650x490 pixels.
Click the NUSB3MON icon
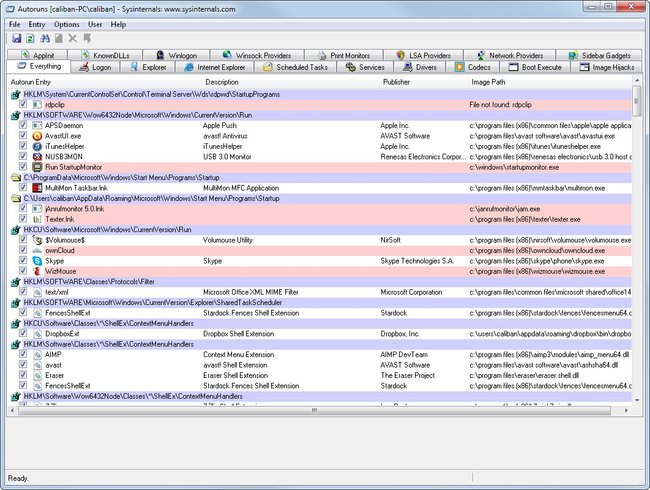37,157
